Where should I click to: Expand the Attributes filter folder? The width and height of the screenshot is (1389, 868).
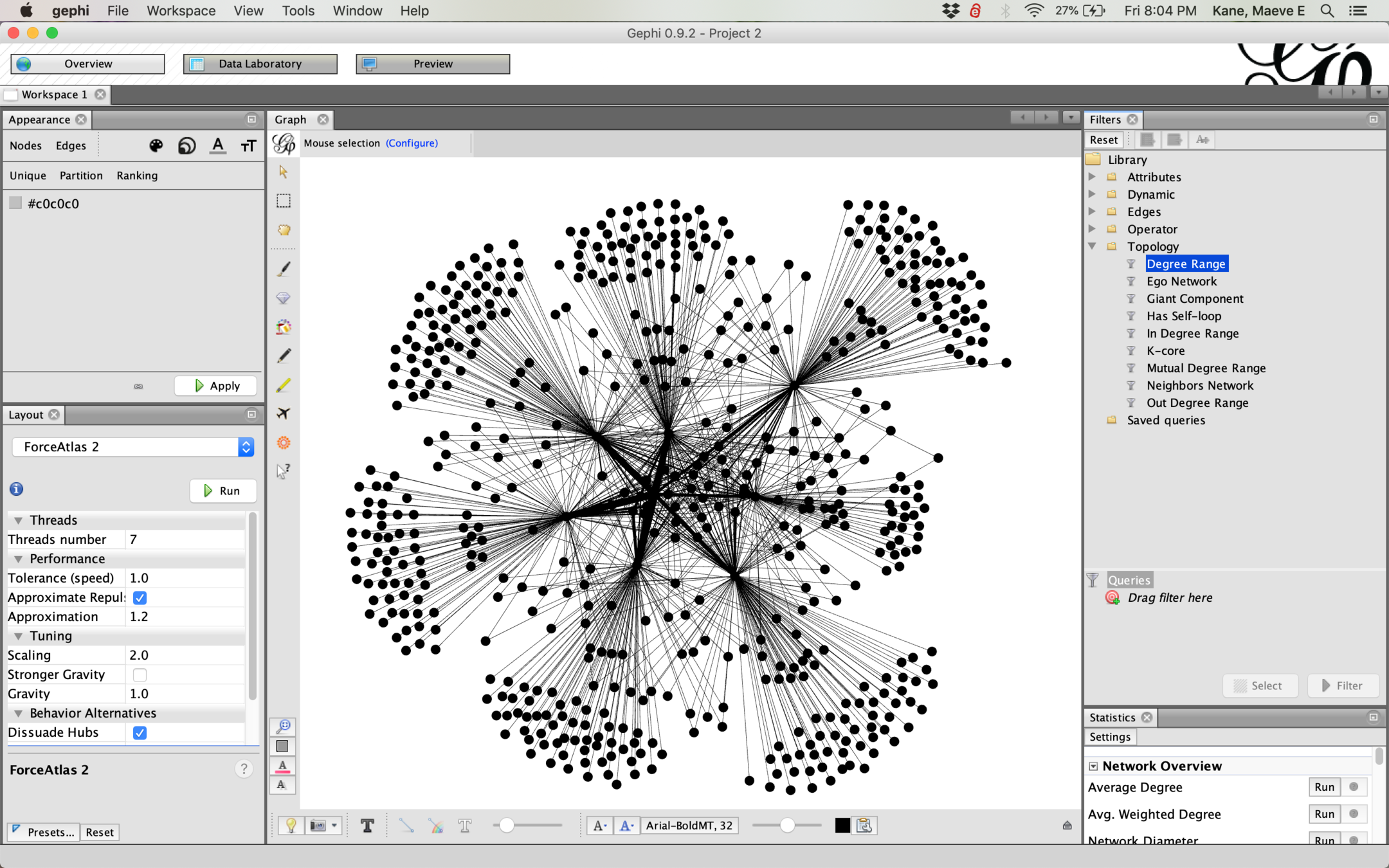tap(1092, 177)
